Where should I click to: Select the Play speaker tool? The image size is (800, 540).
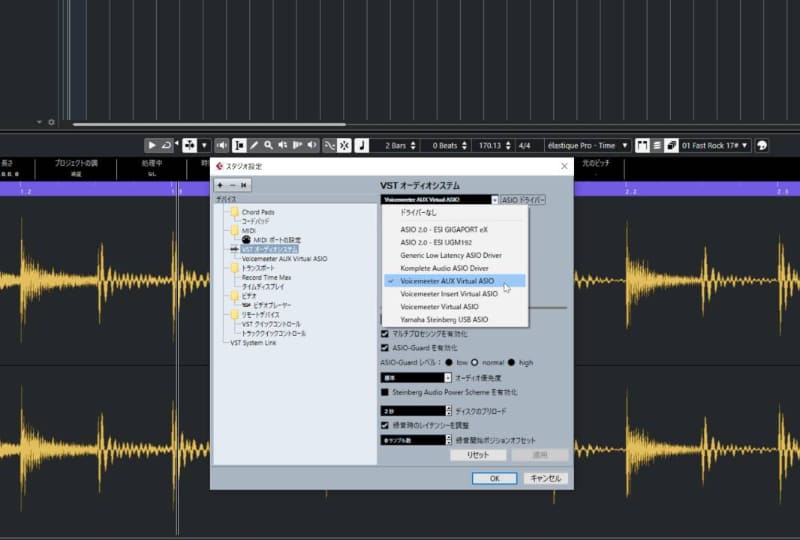[283, 145]
